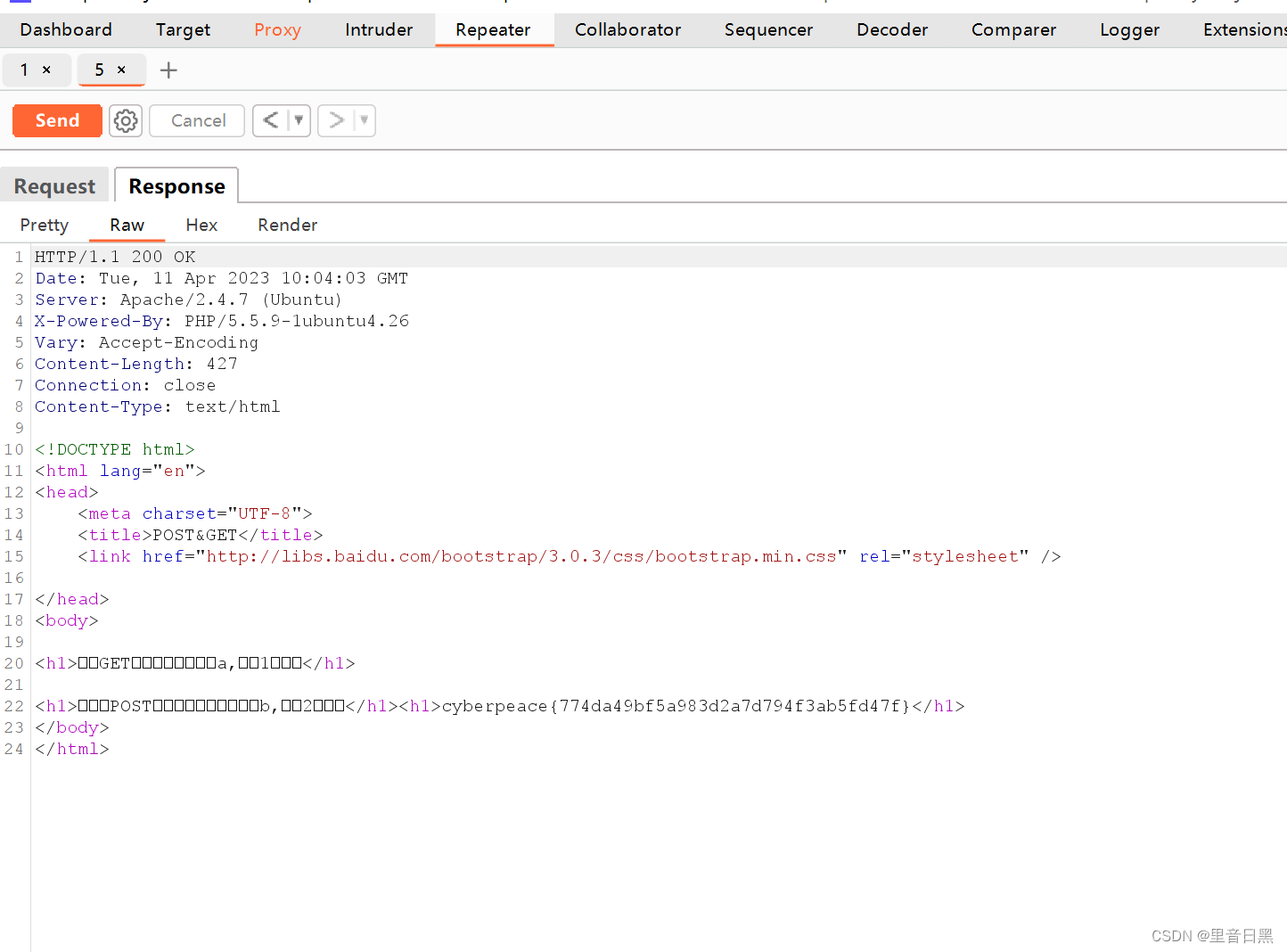Go back to previous request in history
The height and width of the screenshot is (952, 1287).
point(271,120)
